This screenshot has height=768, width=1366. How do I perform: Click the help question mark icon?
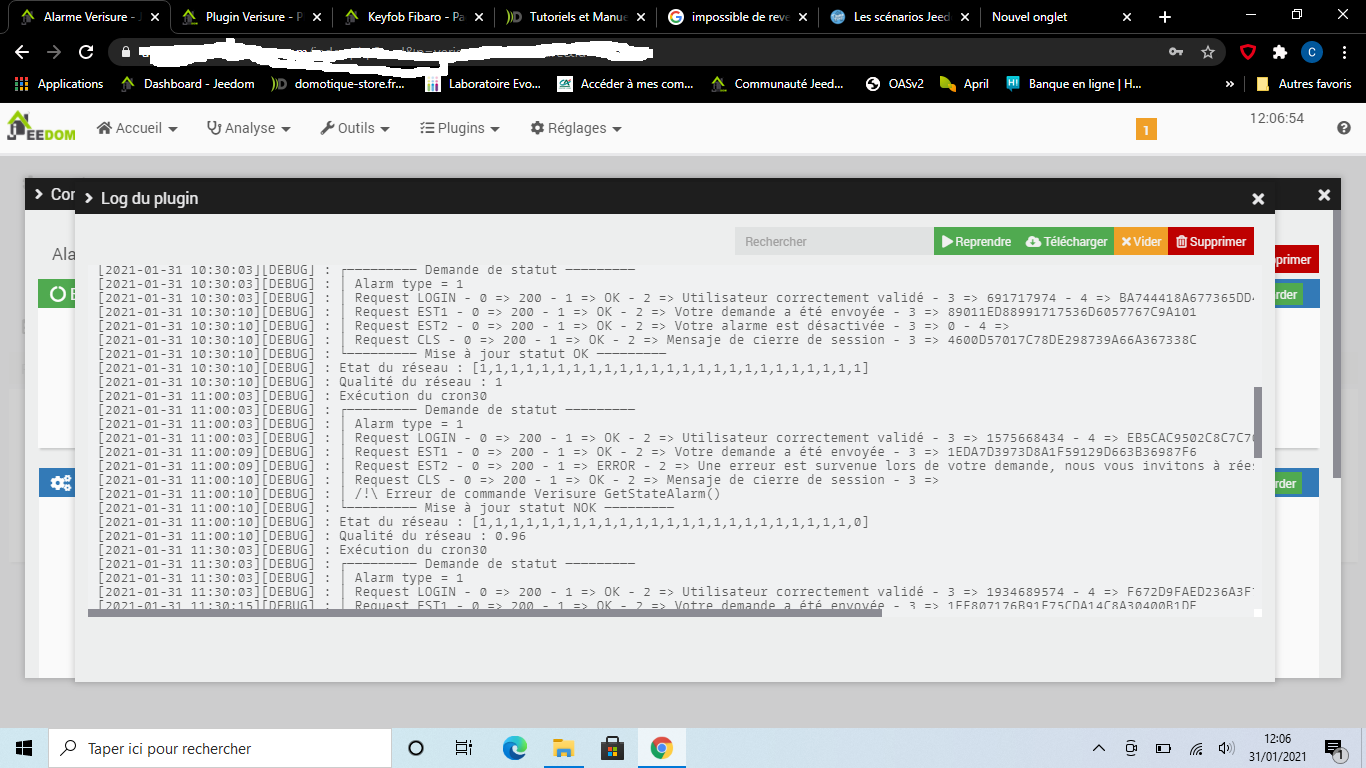coord(1344,128)
